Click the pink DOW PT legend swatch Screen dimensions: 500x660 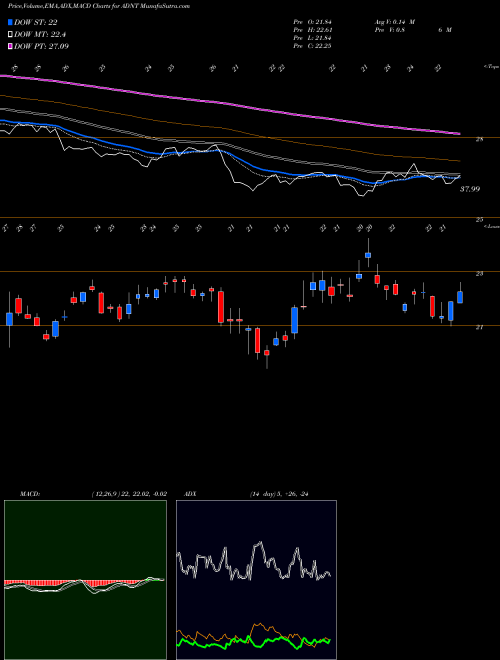point(10,46)
